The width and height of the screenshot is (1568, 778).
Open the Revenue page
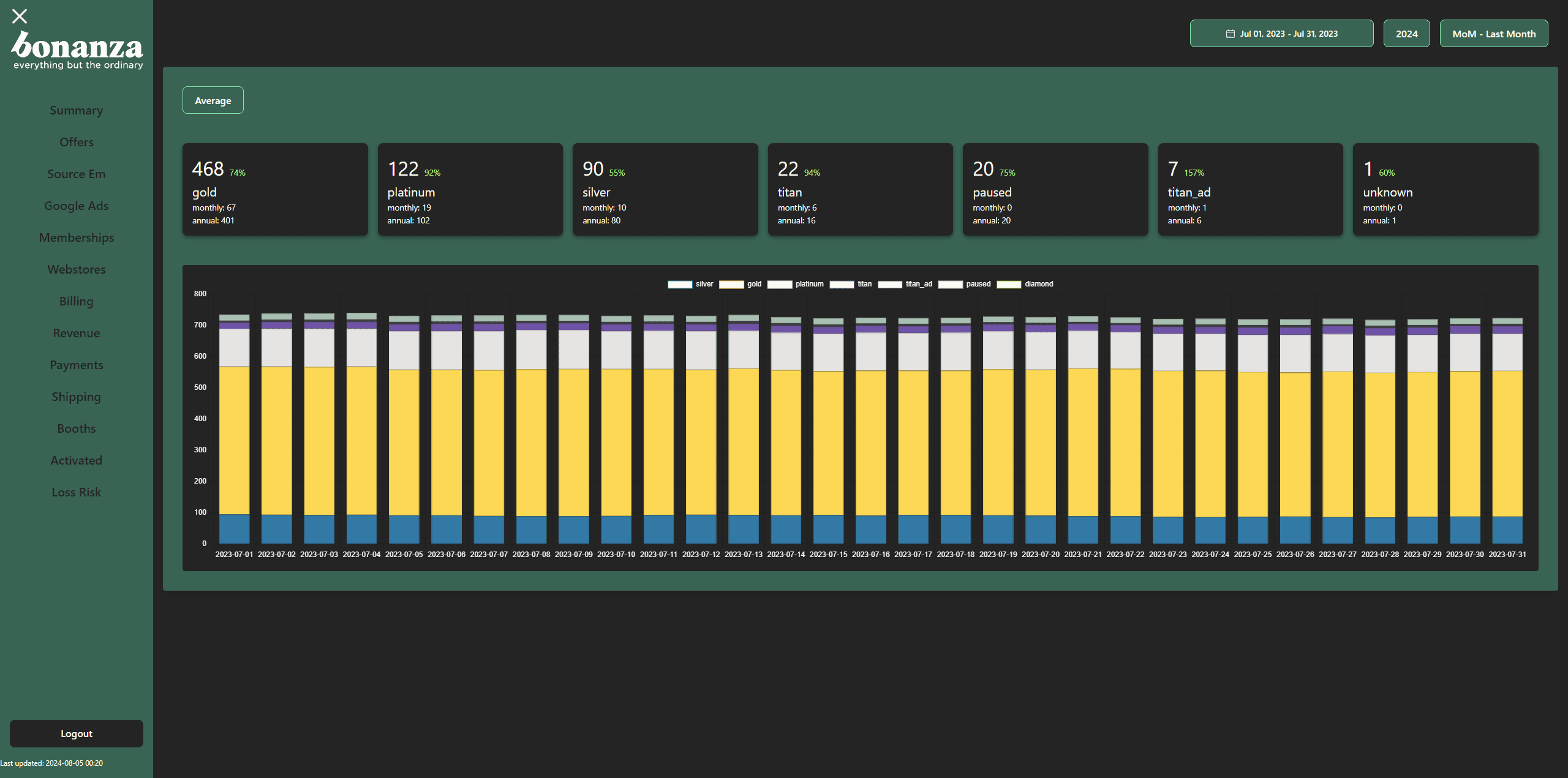pos(77,333)
